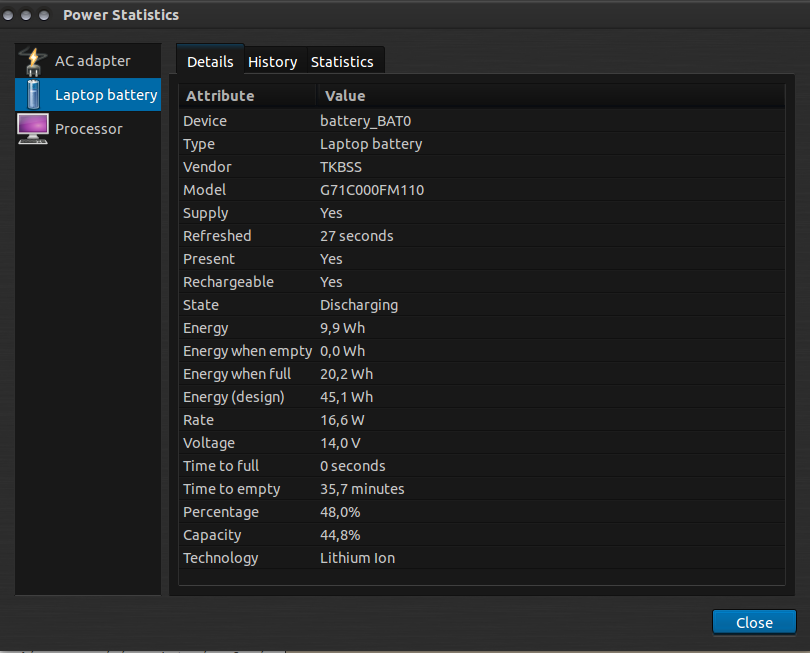810x653 pixels.
Task: Click the Close button
Action: pyautogui.click(x=754, y=622)
